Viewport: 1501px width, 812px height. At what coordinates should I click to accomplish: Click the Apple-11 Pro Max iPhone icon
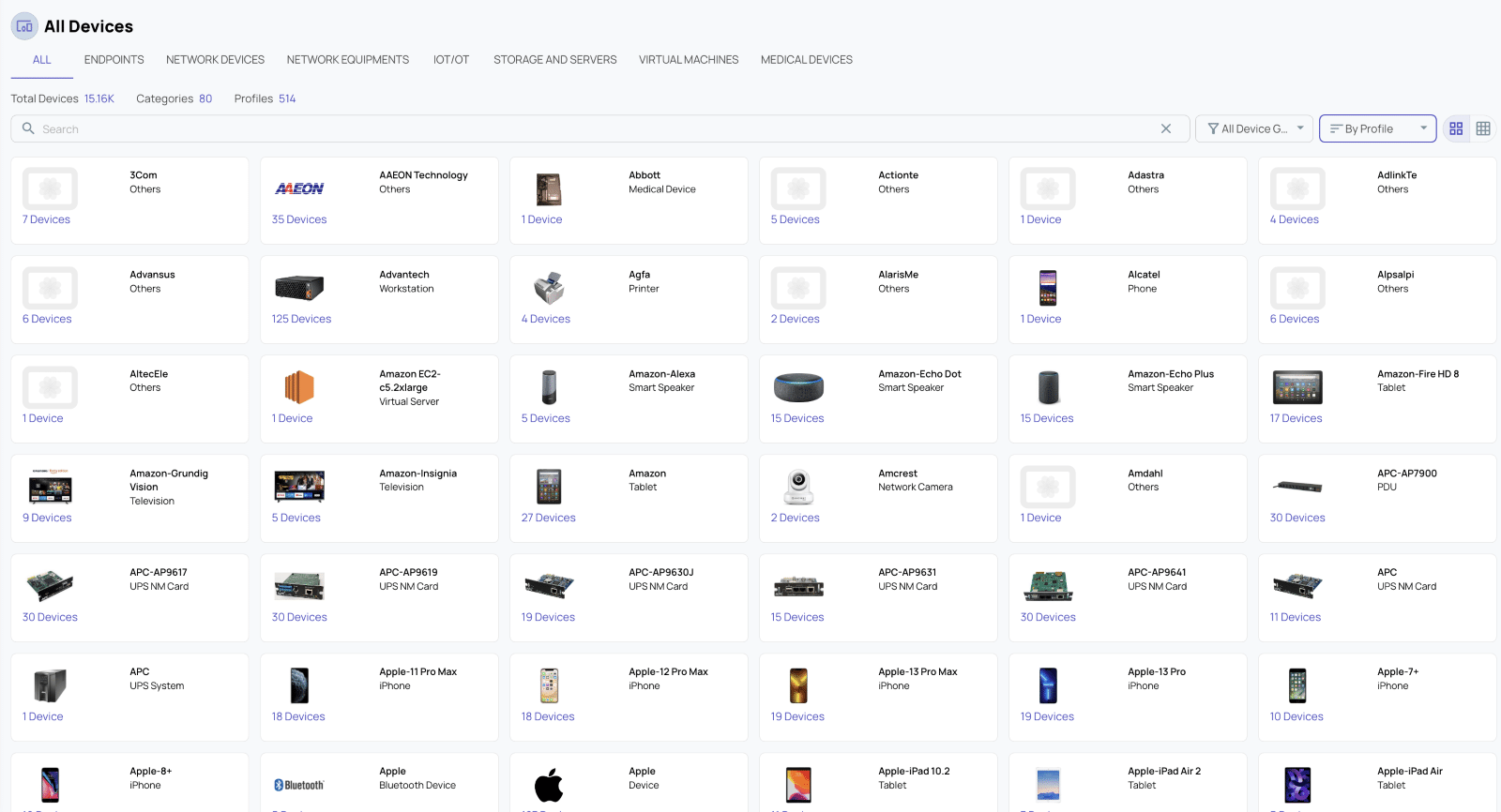point(299,685)
